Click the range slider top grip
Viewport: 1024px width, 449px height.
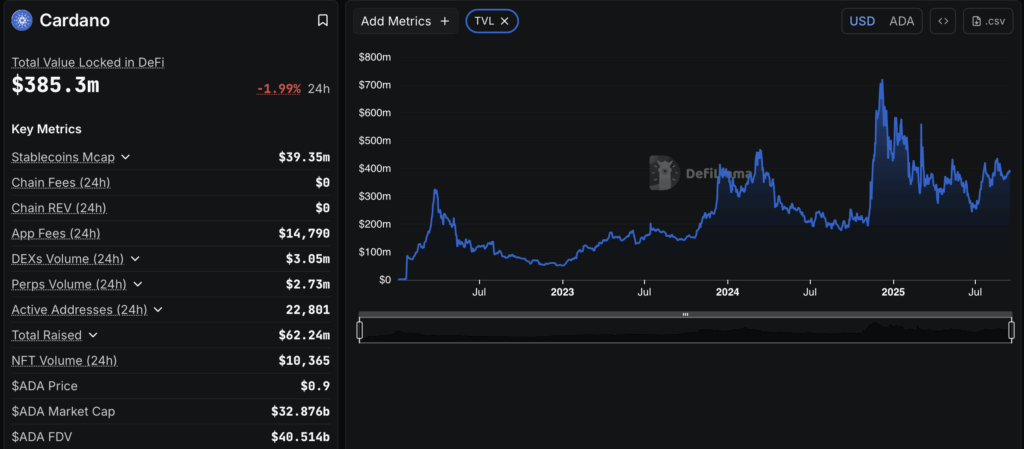coord(686,314)
